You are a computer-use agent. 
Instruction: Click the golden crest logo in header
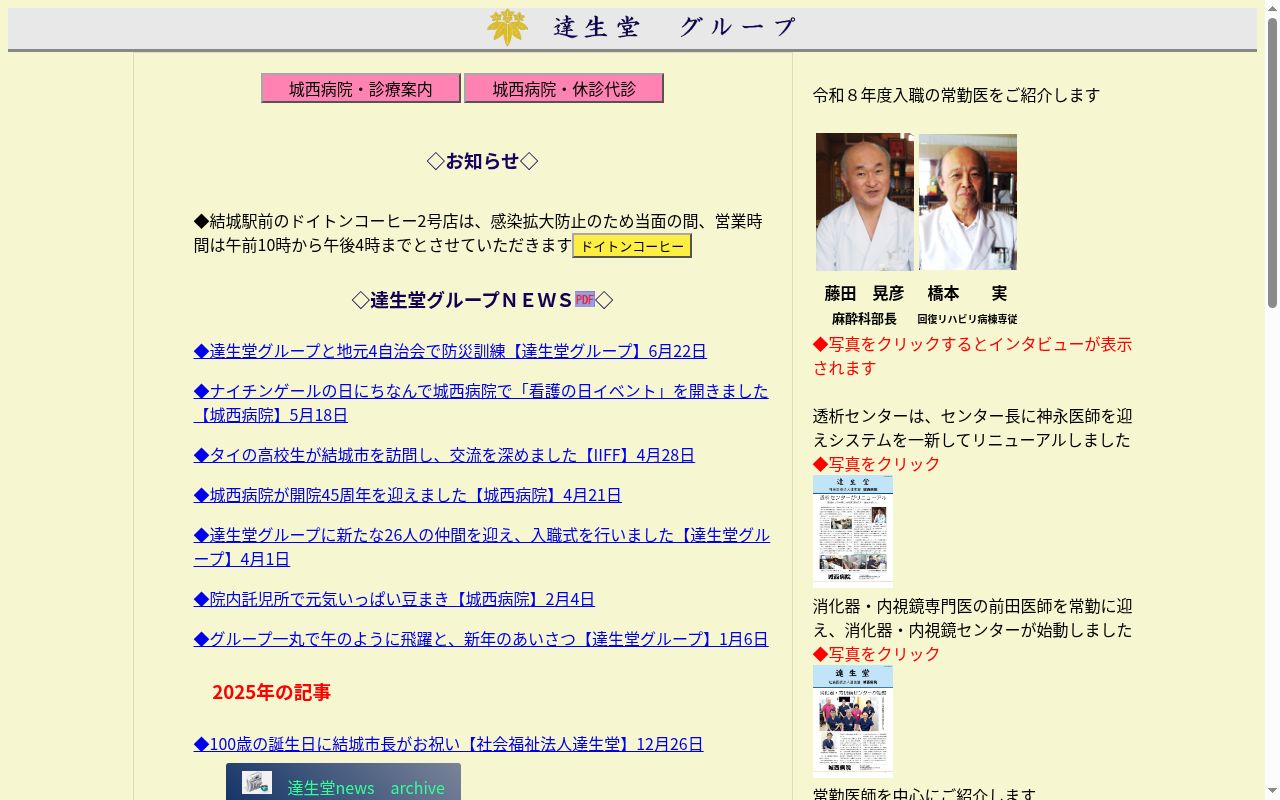(x=507, y=27)
